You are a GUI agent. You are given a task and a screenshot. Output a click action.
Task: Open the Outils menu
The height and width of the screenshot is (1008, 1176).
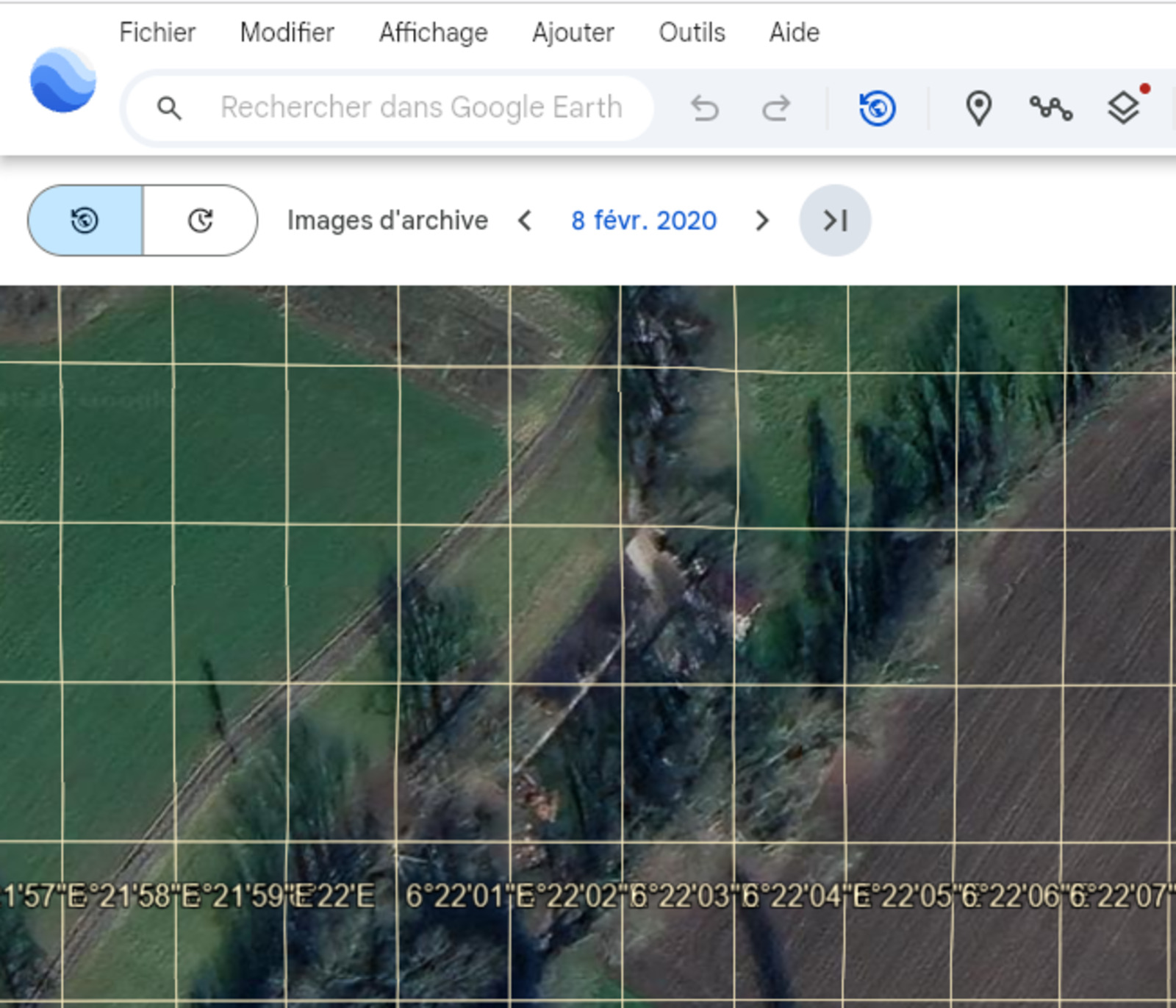point(692,32)
